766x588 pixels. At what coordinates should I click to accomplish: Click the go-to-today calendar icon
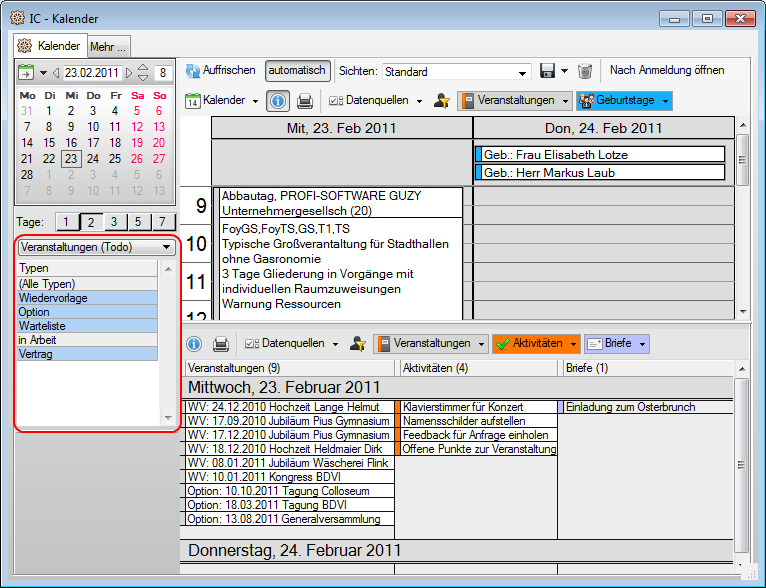click(26, 72)
